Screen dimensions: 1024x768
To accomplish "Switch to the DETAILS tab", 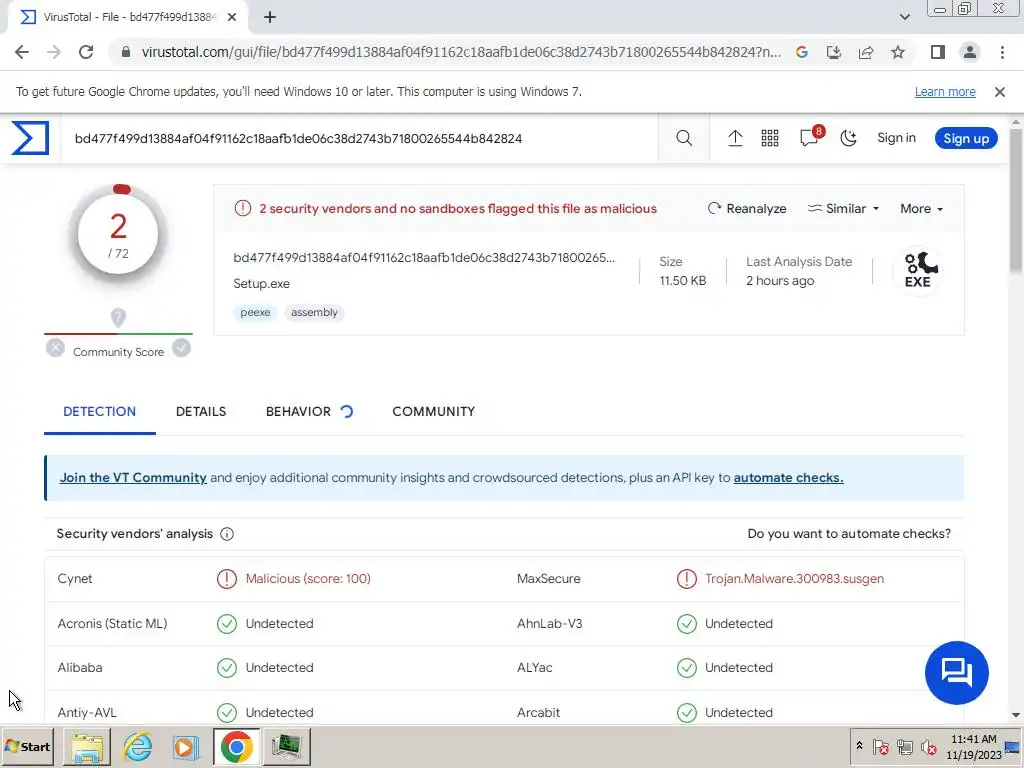I will [200, 411].
